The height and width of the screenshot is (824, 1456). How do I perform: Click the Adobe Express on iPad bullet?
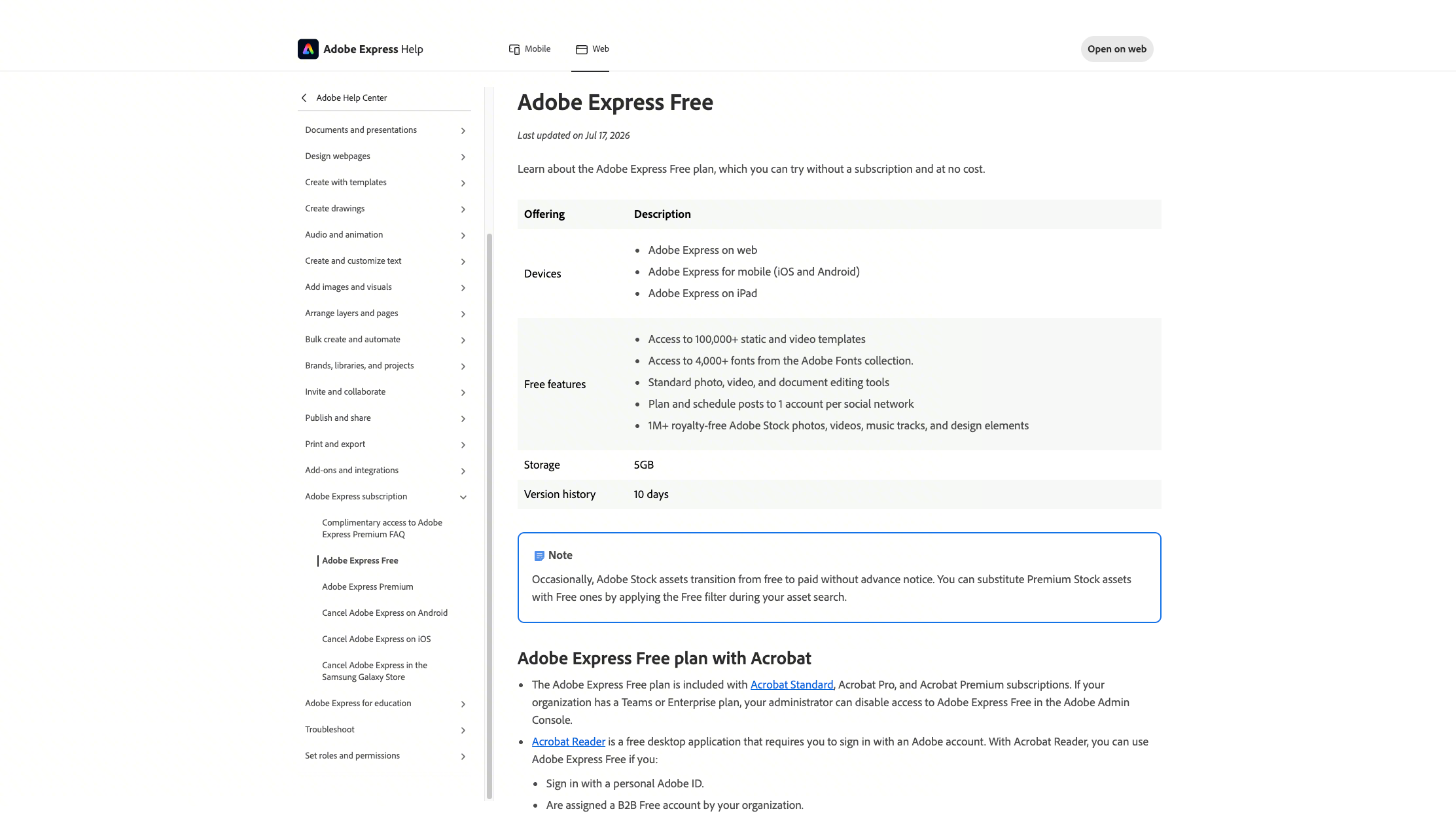point(702,294)
